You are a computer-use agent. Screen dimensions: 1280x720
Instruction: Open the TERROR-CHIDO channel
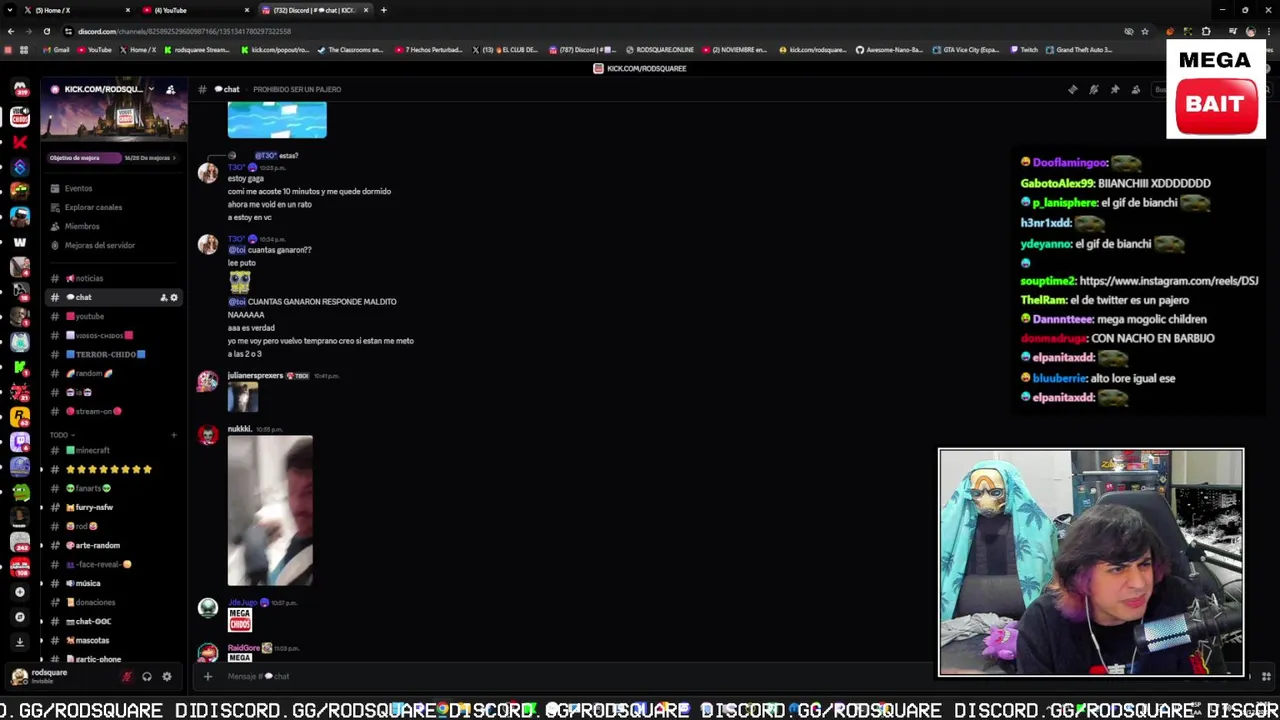(x=112, y=354)
